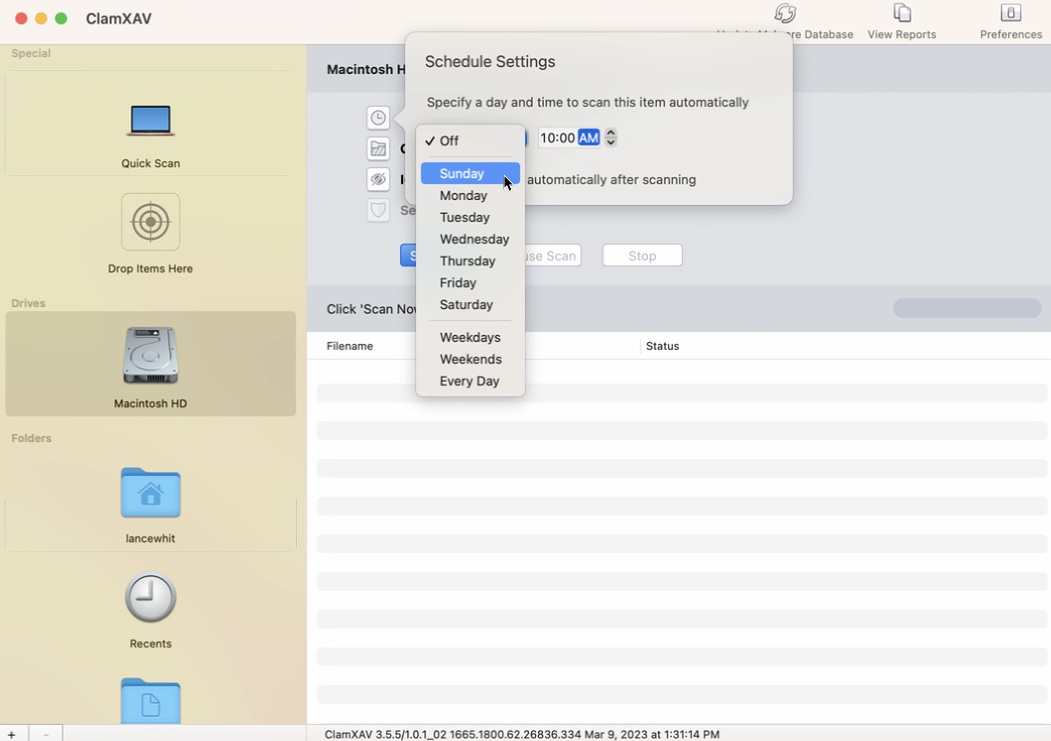Open the lancewhit home folder icon
Image resolution: width=1051 pixels, height=741 pixels.
(x=151, y=493)
